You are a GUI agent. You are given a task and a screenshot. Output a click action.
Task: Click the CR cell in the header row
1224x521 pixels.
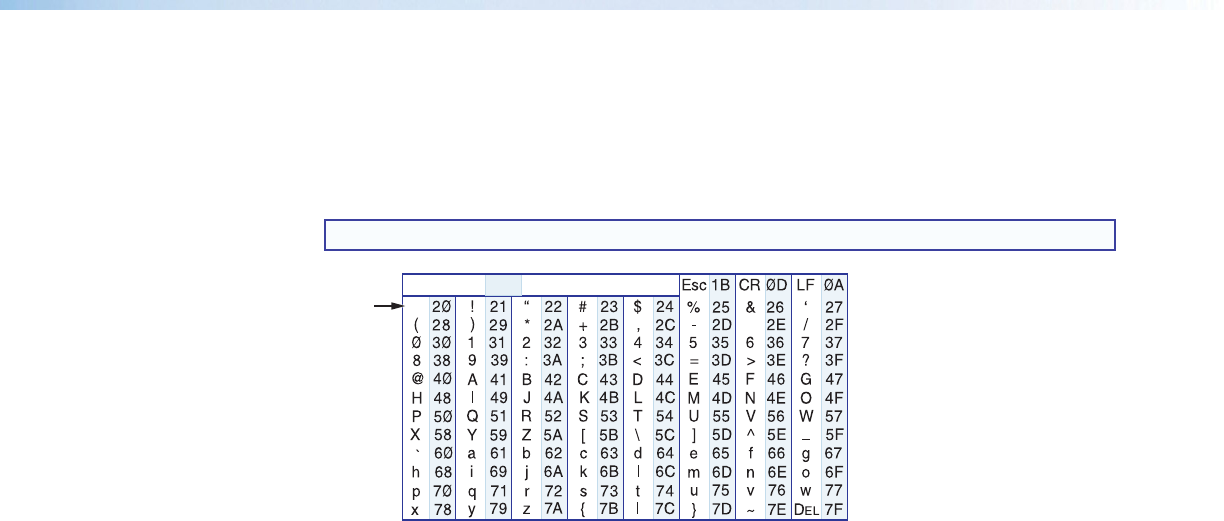(750, 285)
